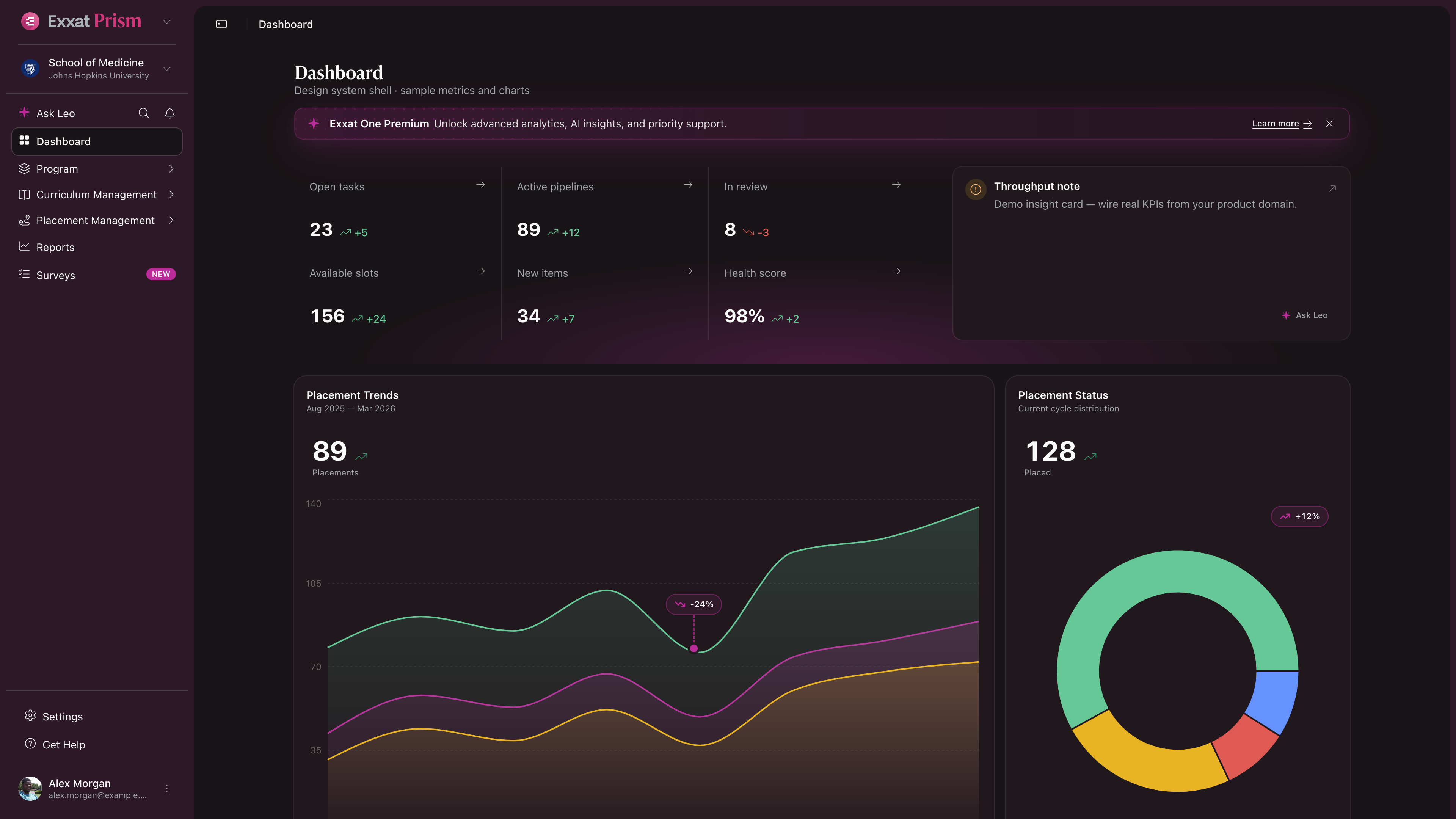The image size is (1456, 819).
Task: Click the Placement Trends title
Action: coord(352,395)
